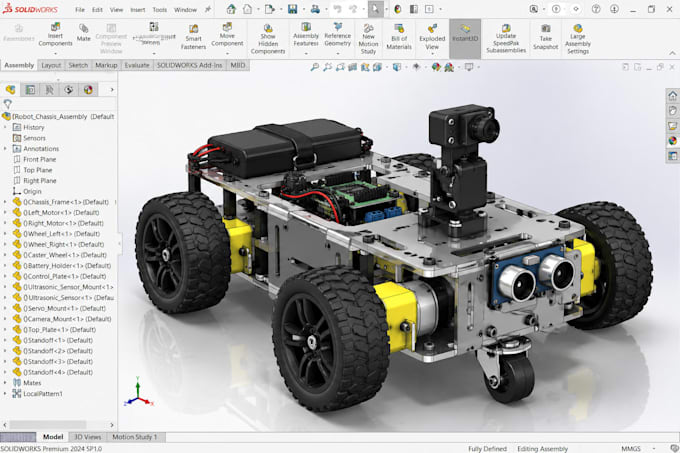
Task: Open the ConfigurationManager tab icon
Action: pos(49,90)
